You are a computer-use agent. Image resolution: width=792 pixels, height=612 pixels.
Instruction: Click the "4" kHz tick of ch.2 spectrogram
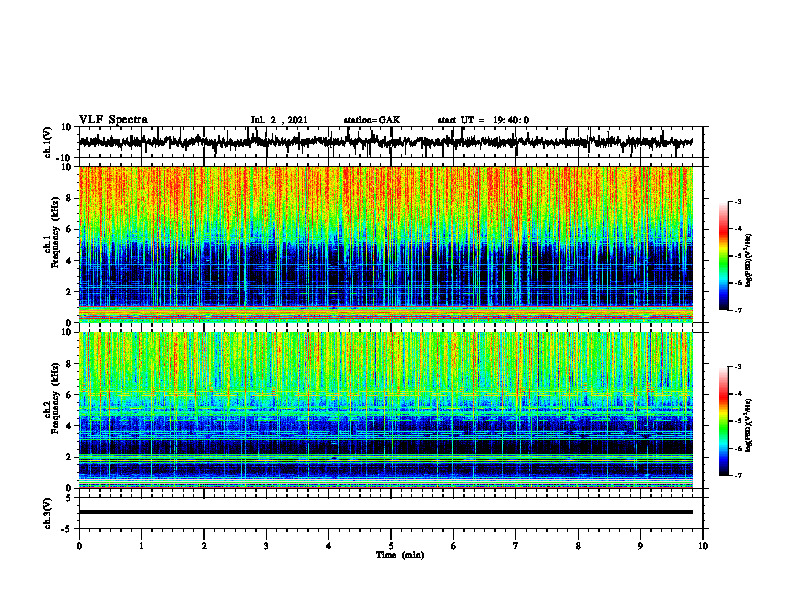pos(70,426)
